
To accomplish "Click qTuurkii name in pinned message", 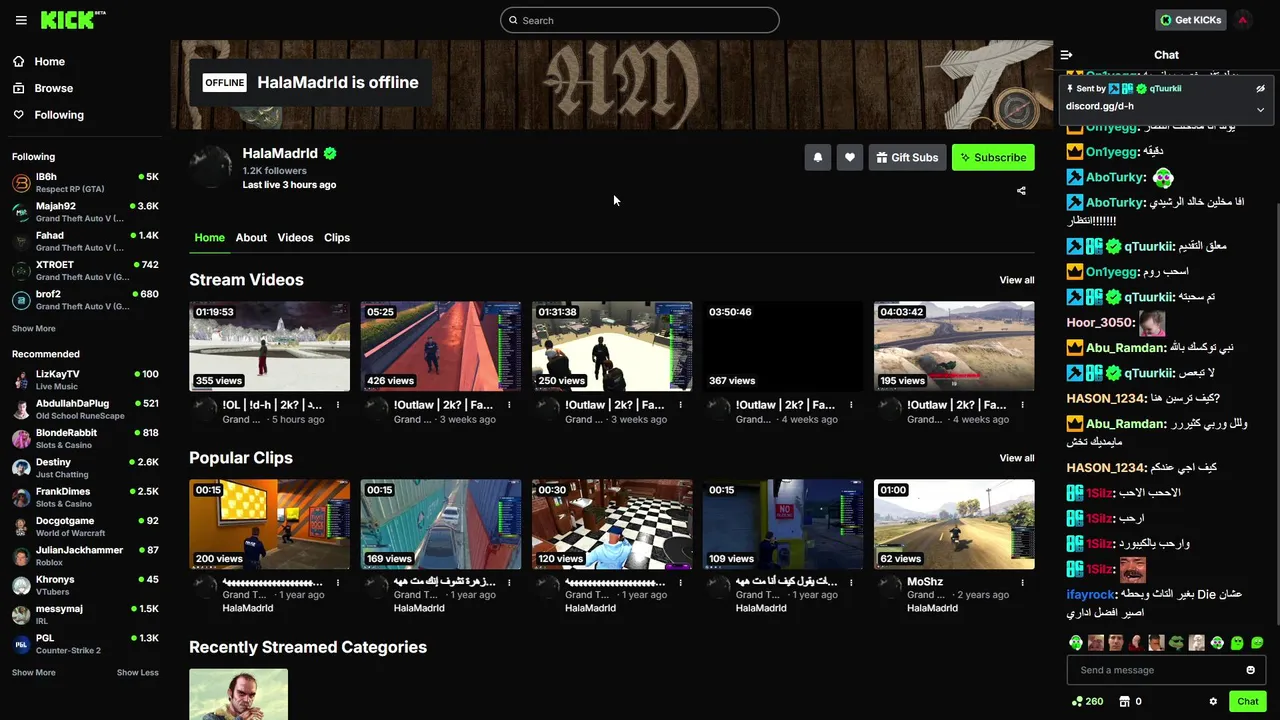I will (1166, 89).
